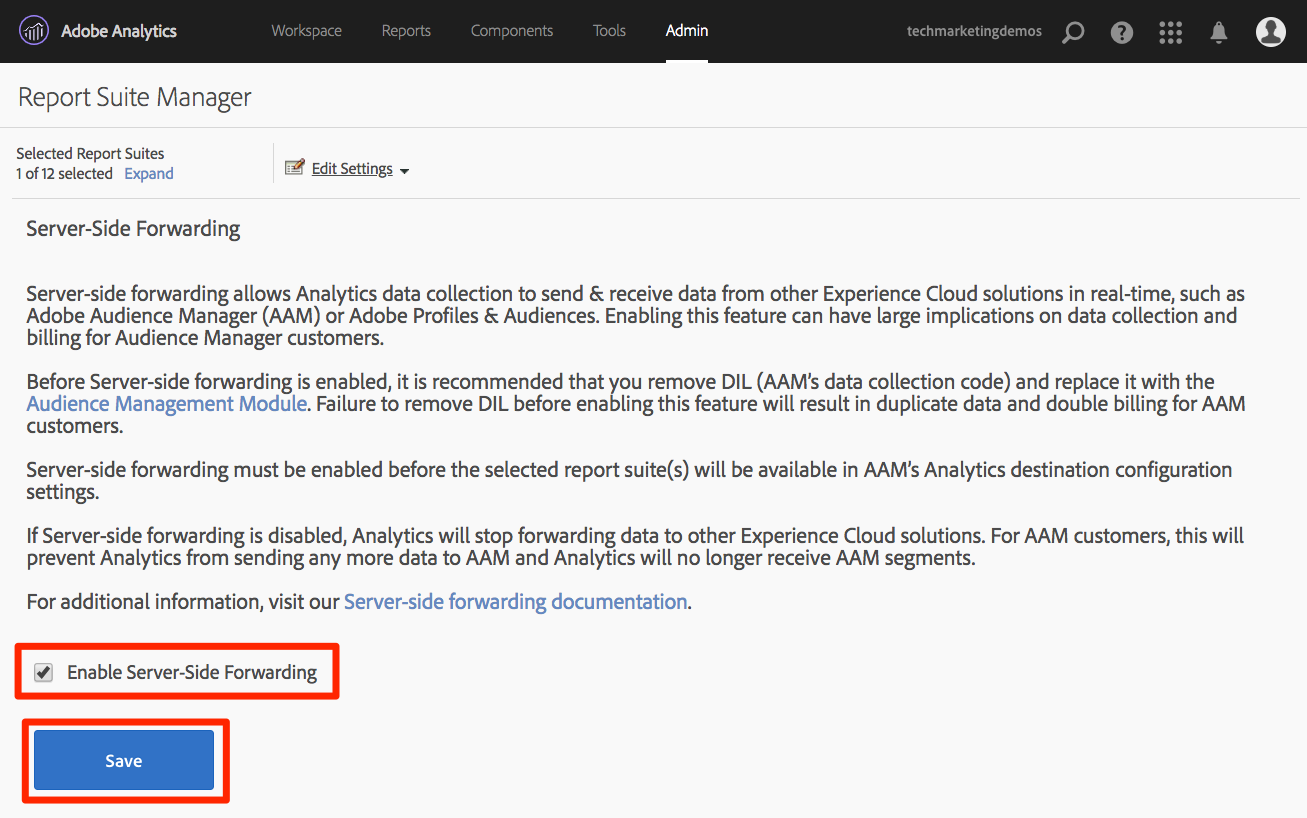Show notifications bell icon
This screenshot has height=818, width=1307.
click(1218, 32)
